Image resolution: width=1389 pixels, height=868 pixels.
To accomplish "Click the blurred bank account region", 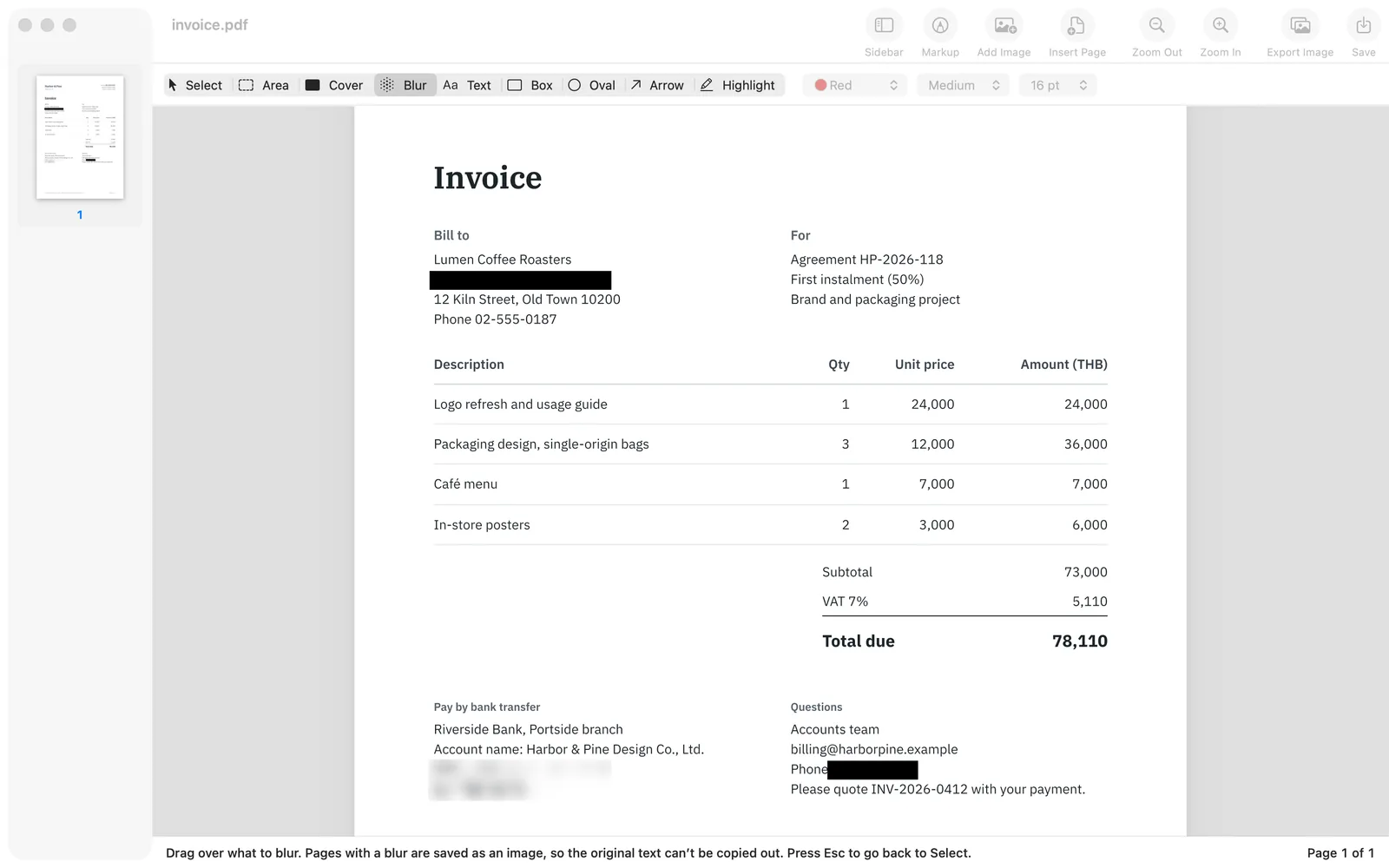I will click(x=519, y=779).
